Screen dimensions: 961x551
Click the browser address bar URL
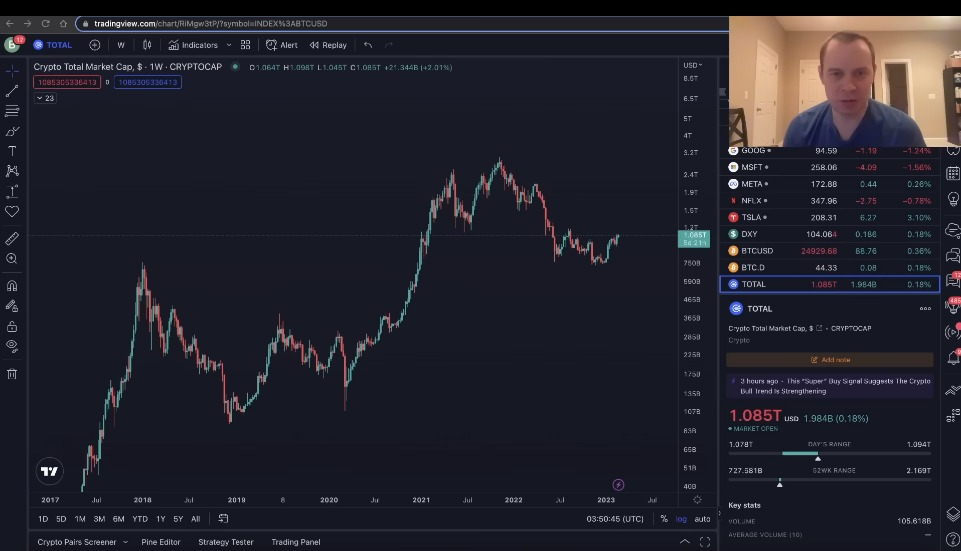(211, 23)
